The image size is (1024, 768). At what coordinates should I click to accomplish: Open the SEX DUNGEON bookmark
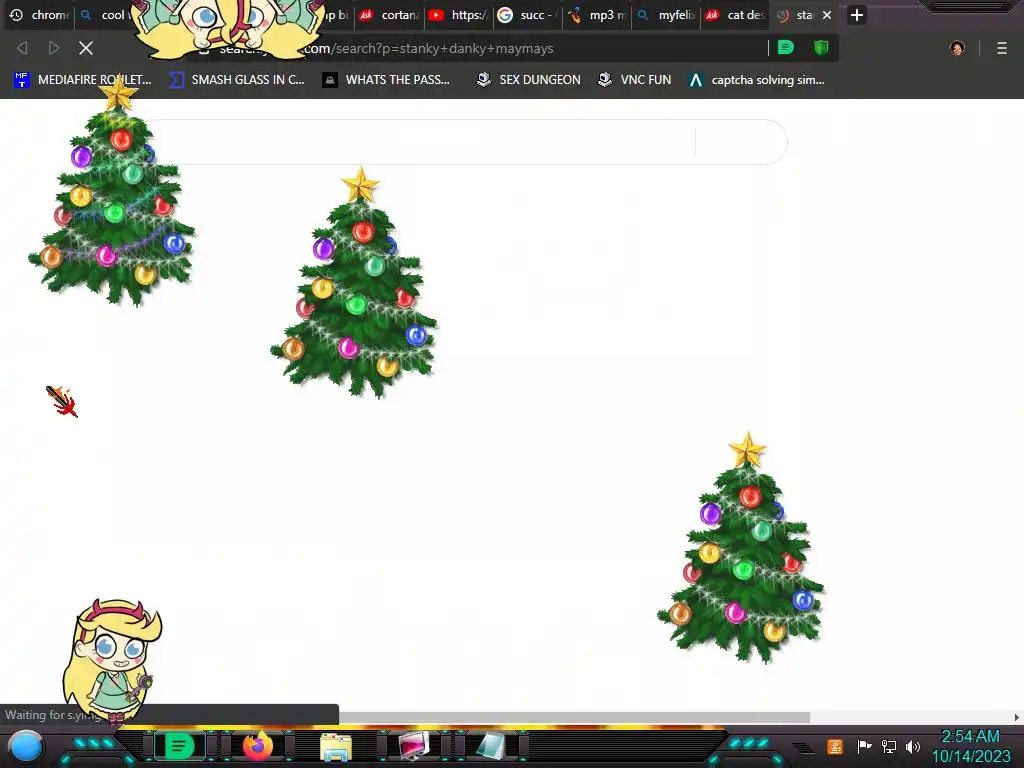(x=528, y=80)
